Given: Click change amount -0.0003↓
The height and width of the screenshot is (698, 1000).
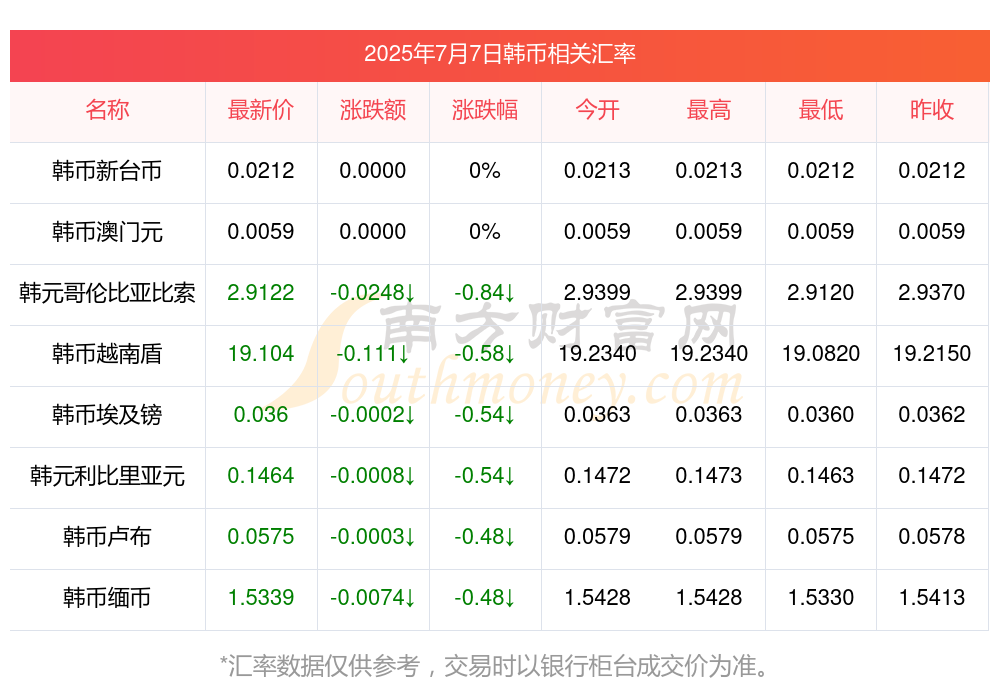Looking at the screenshot, I should click(373, 537).
